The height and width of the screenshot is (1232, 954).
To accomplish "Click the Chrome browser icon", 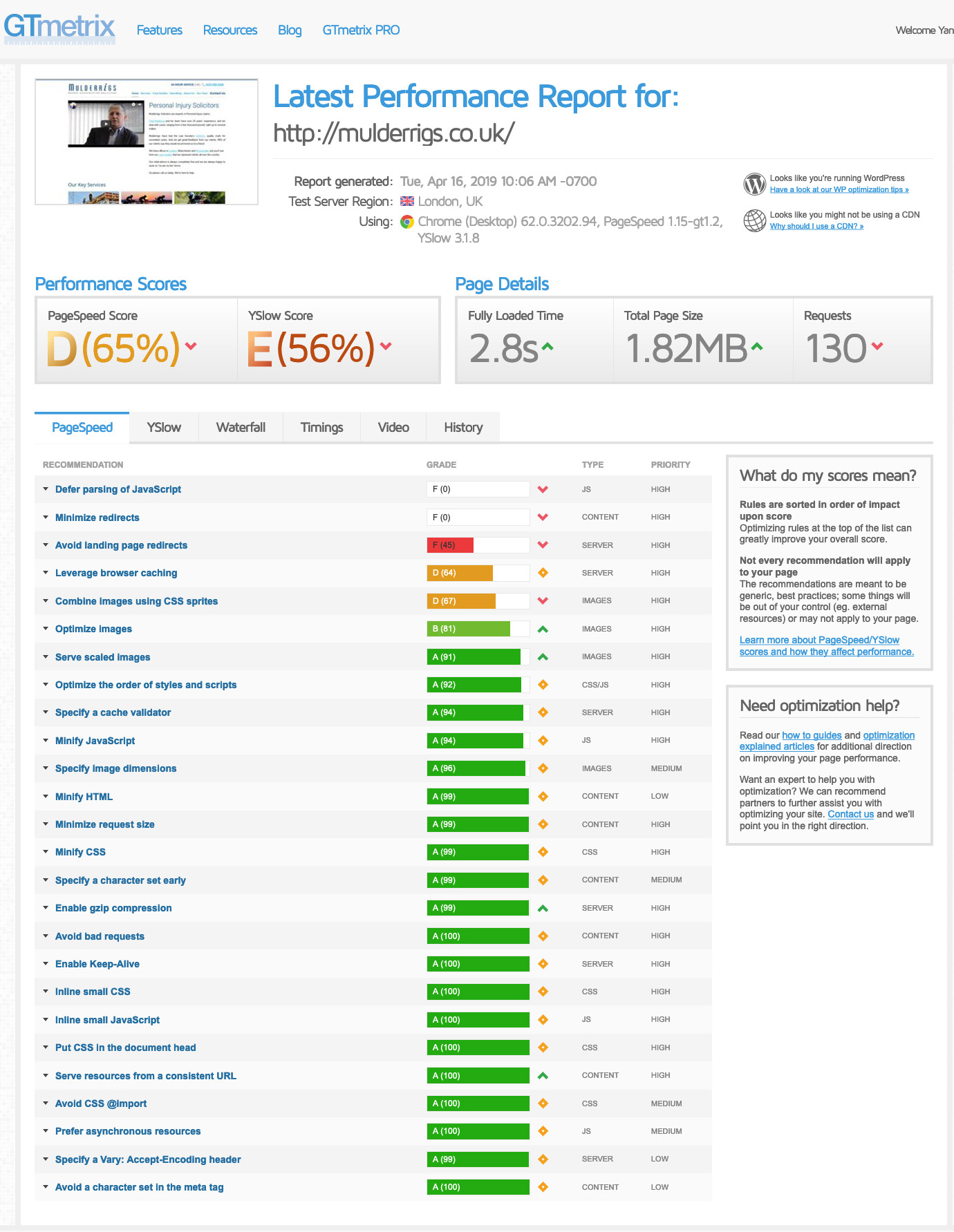I will 407,222.
